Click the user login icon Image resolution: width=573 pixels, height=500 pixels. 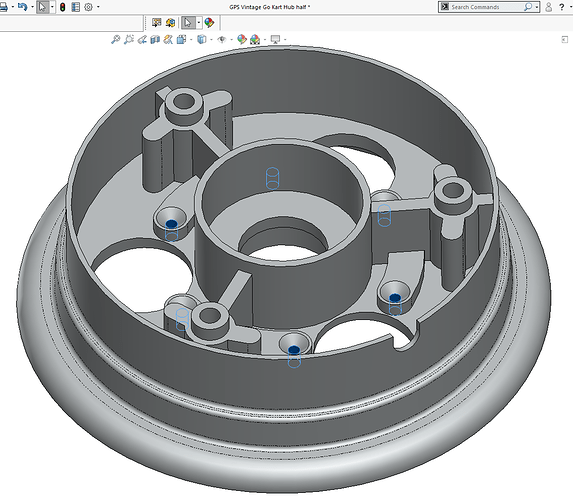(x=549, y=7)
